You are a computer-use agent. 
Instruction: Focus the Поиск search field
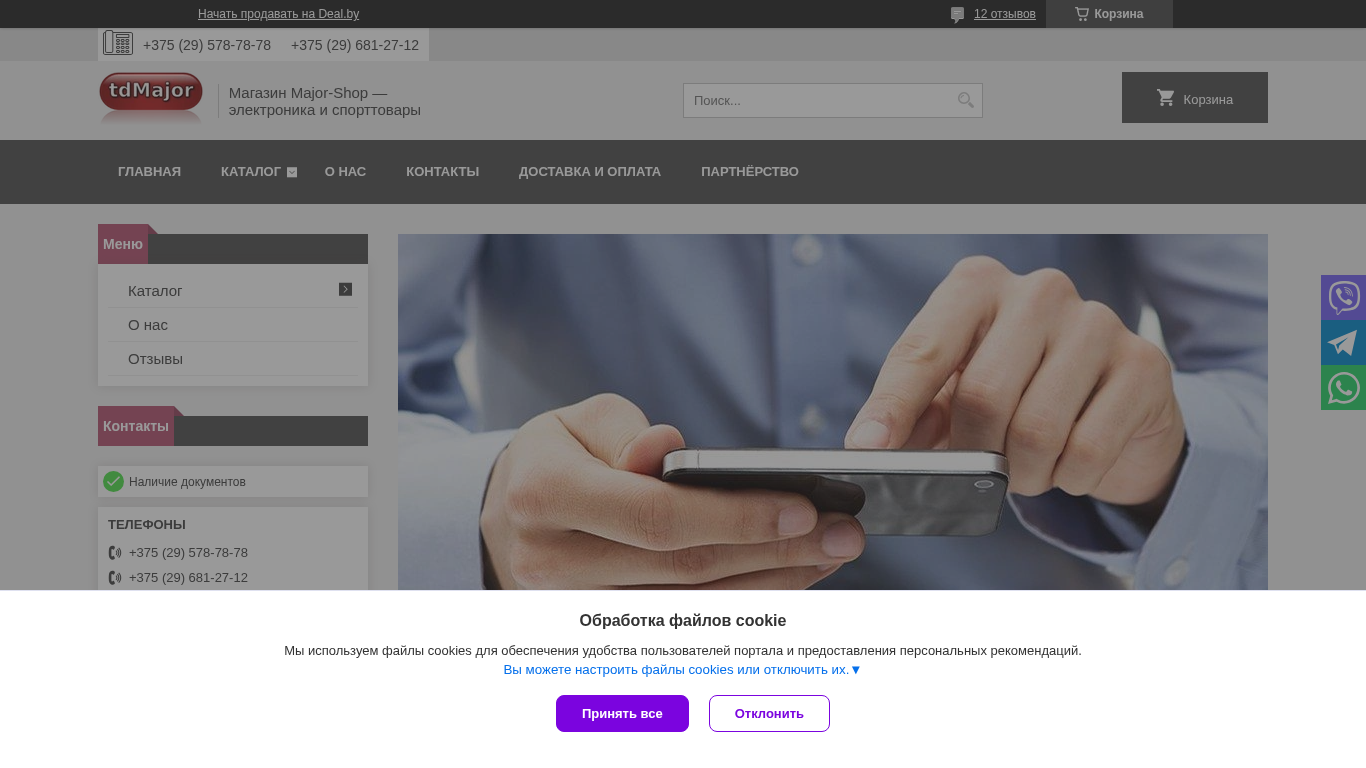[818, 100]
